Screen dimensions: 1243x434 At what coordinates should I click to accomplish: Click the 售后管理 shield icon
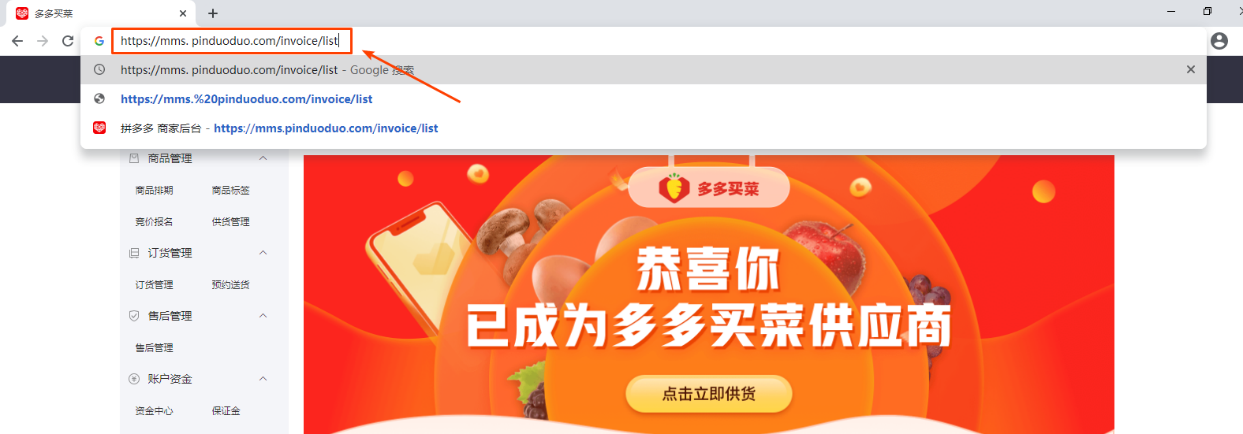(134, 316)
